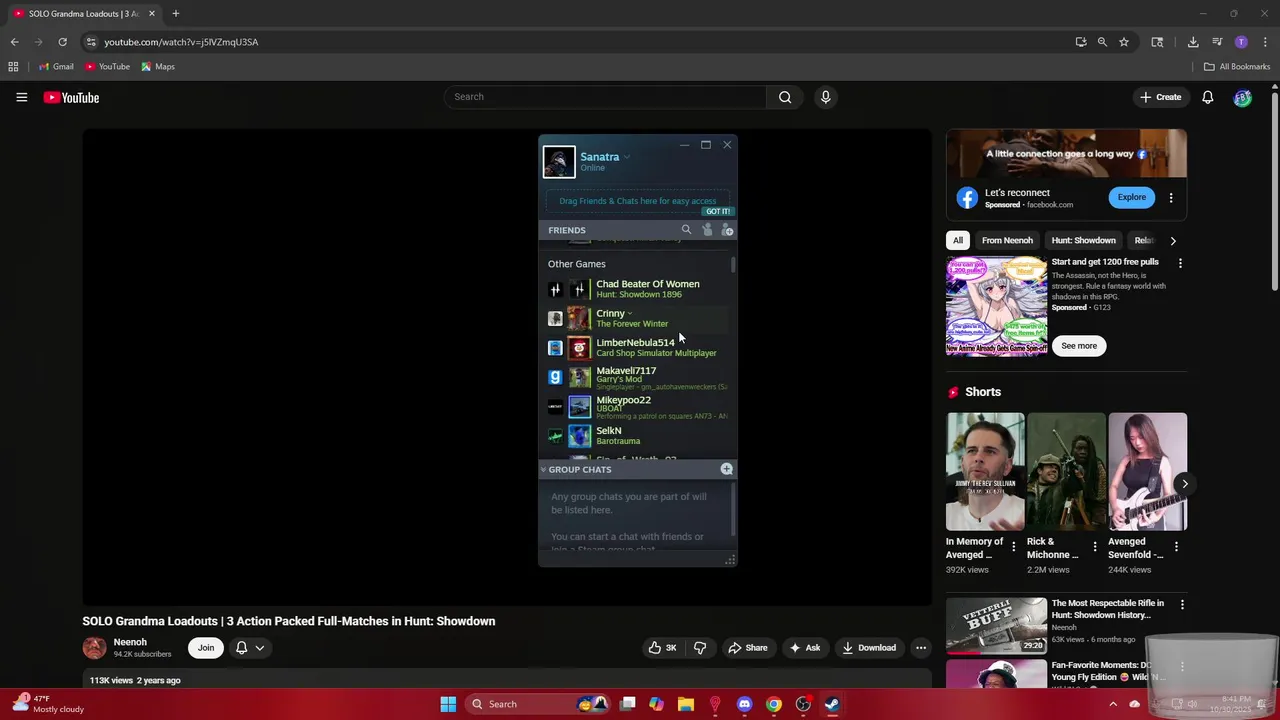
Task: Click the YouTube search input field
Action: [605, 97]
